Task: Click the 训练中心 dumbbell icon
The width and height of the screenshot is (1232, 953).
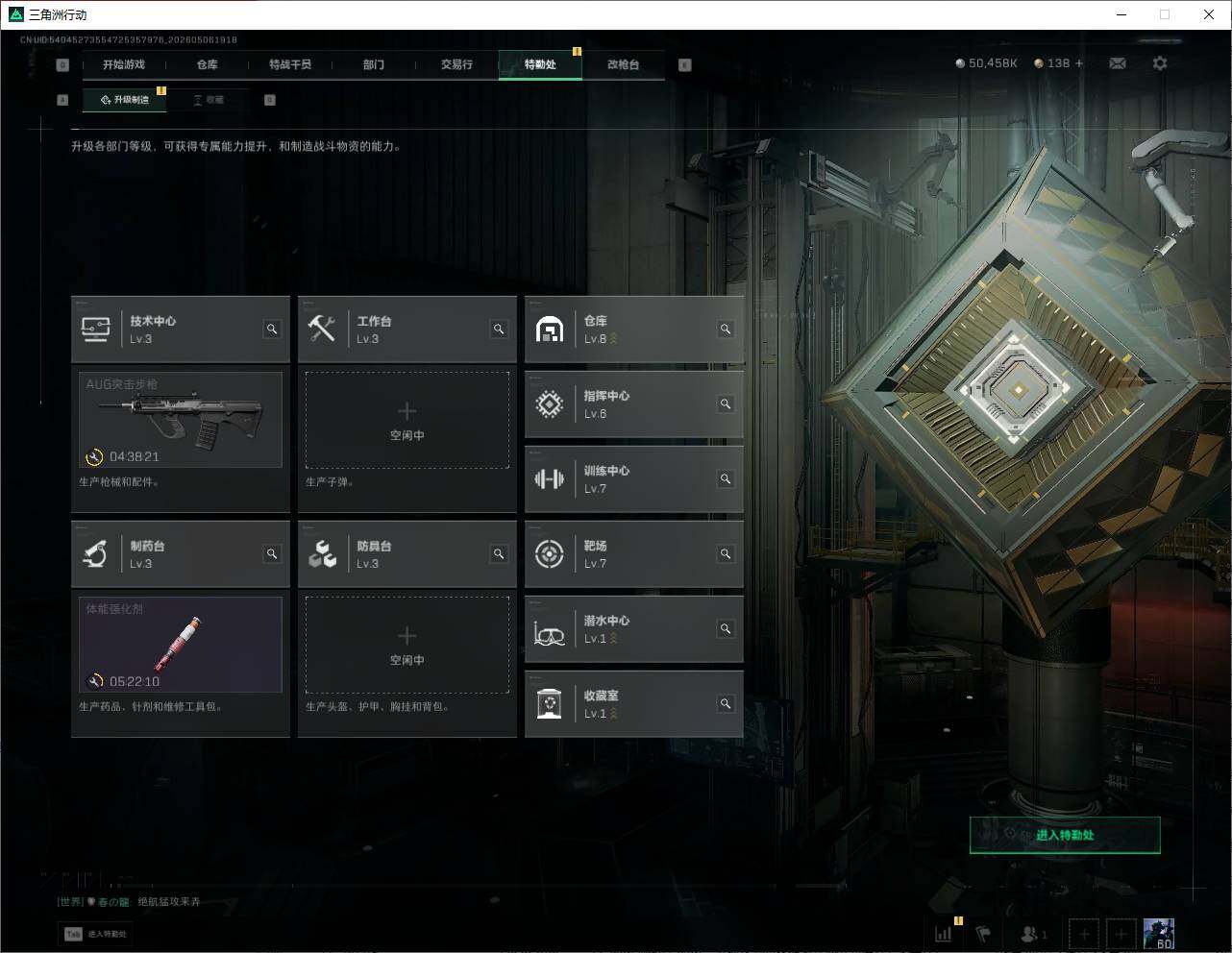Action: click(549, 479)
